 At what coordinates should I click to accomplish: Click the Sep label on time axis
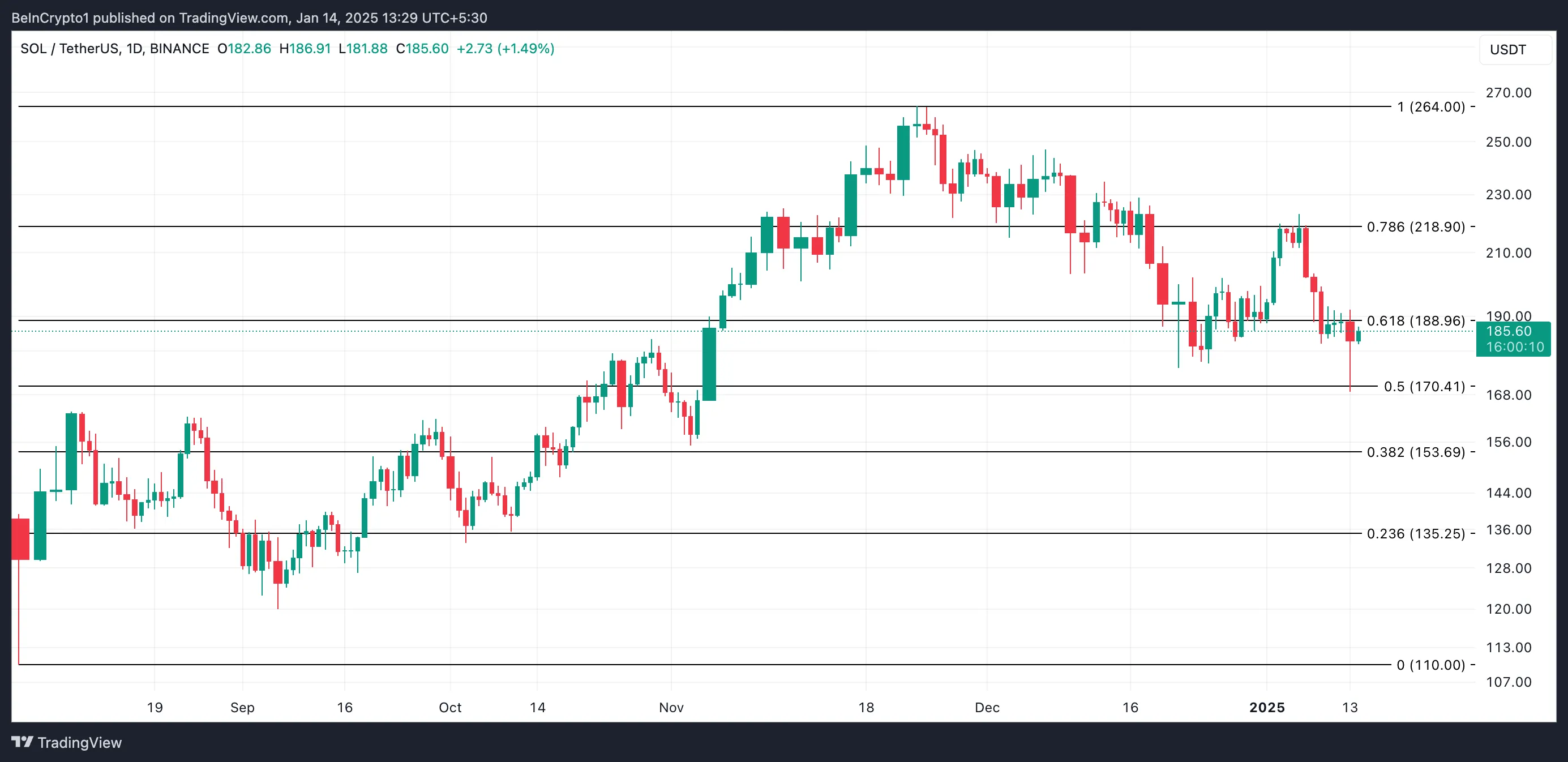click(242, 707)
